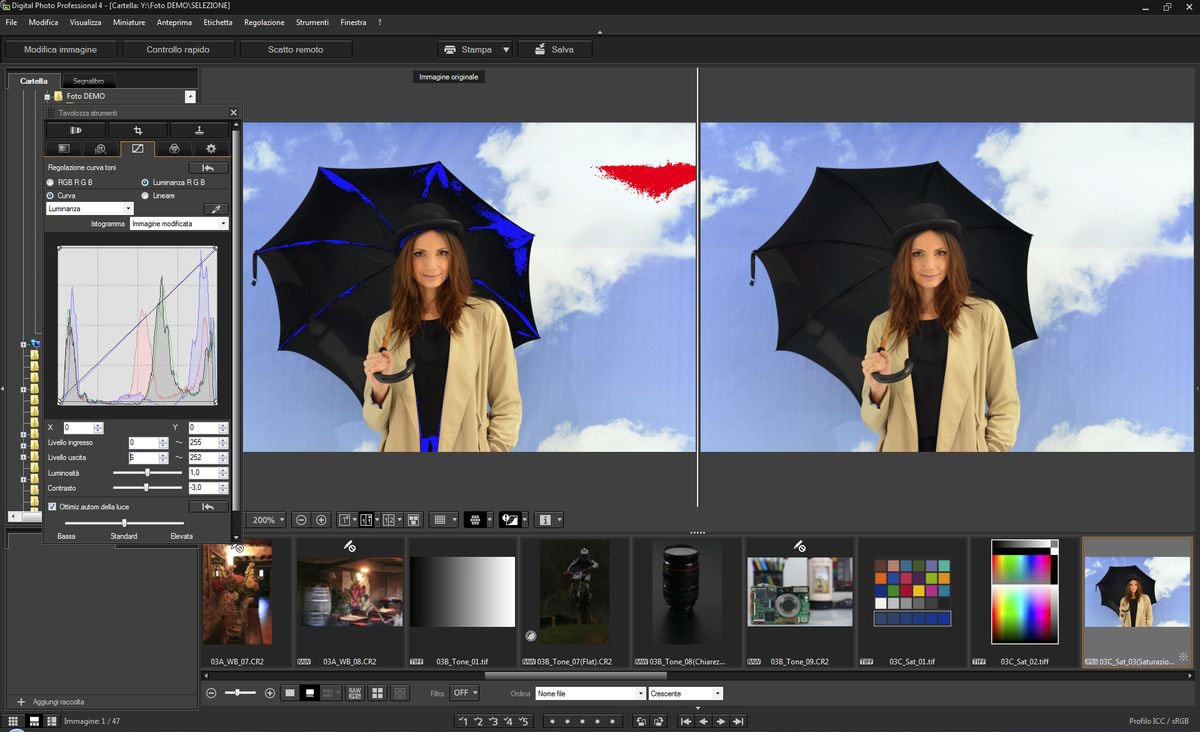Screen dimensions: 1200x732
Task: Click the Controllo rapido button
Action: click(178, 49)
